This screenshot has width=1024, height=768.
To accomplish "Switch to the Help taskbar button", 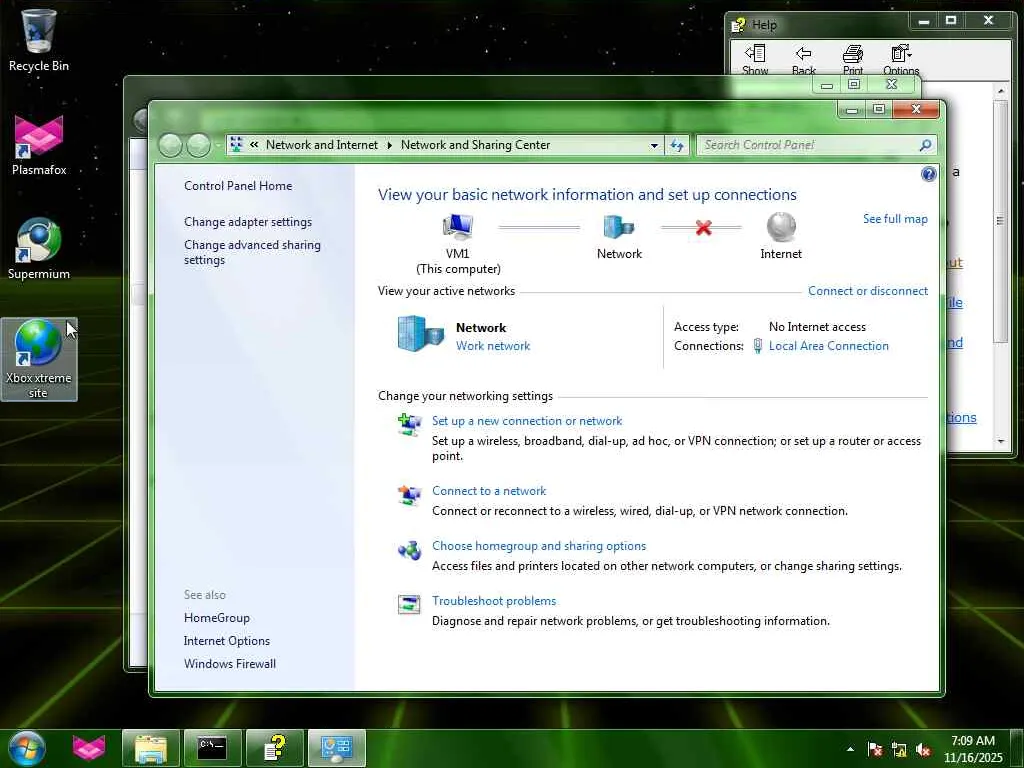I will [274, 748].
